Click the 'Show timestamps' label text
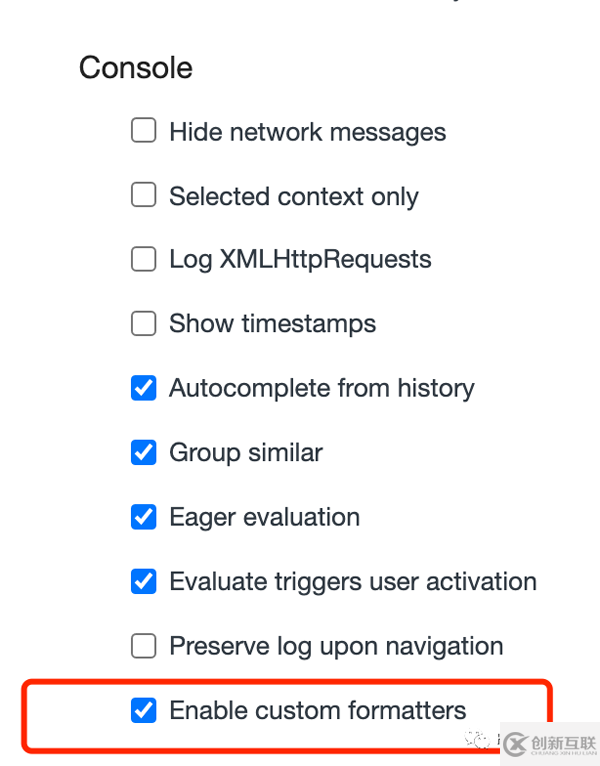The width and height of the screenshot is (600, 766). 273,324
